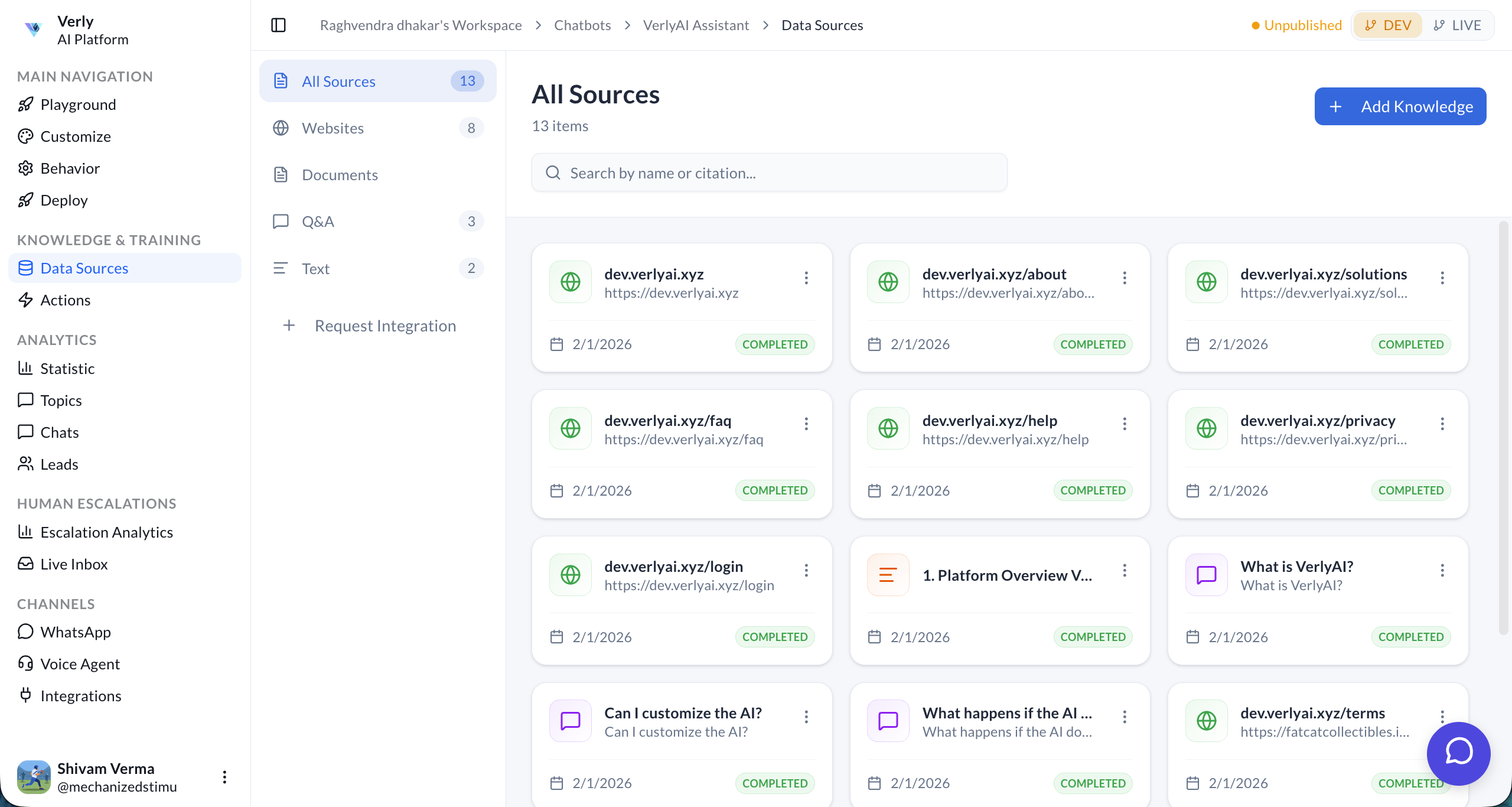
Task: Open Q&A via its speech bubble icon
Action: point(281,221)
